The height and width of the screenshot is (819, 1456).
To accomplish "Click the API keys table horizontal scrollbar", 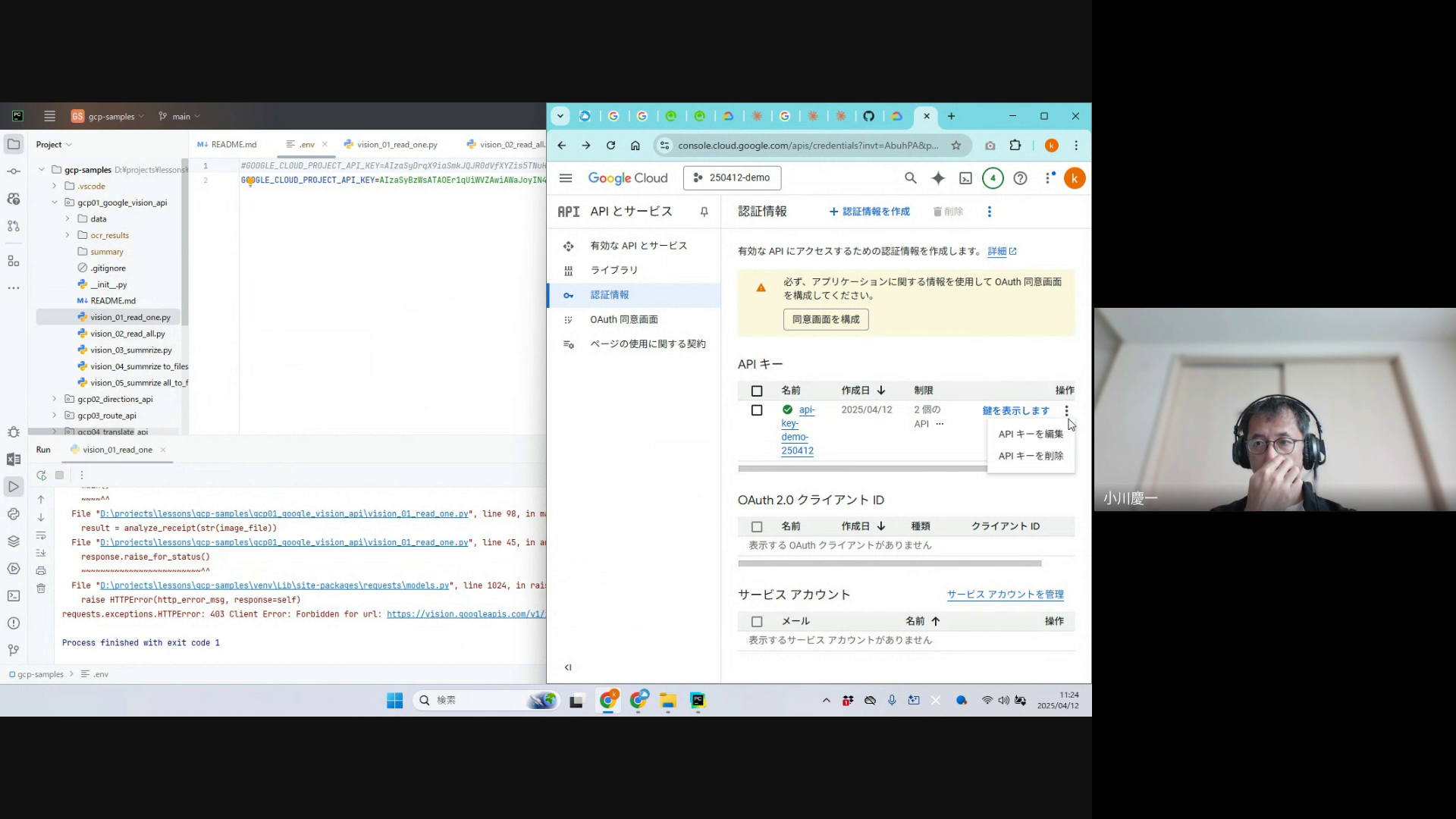I will point(861,469).
